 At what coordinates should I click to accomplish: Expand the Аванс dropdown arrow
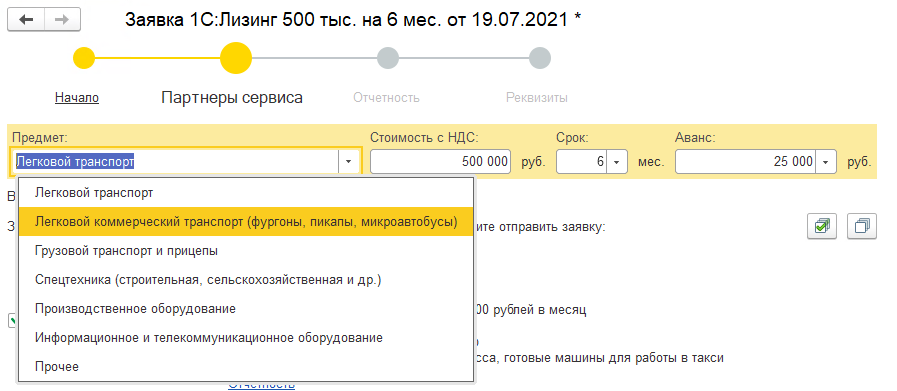tap(825, 162)
